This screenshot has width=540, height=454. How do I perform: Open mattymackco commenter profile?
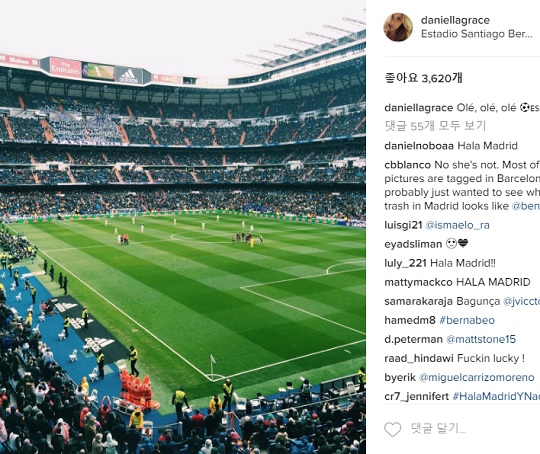coord(418,282)
